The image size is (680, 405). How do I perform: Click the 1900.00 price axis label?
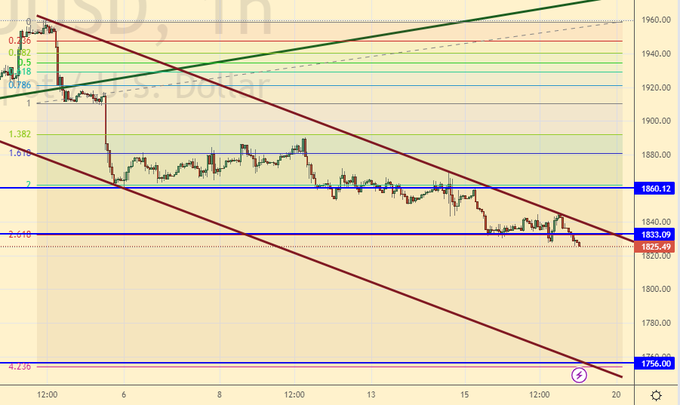click(656, 121)
